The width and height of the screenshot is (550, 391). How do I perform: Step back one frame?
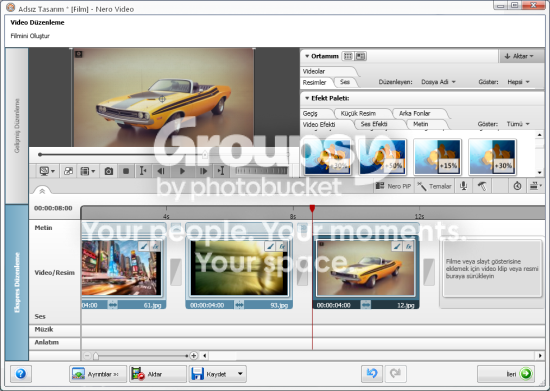pos(161,171)
